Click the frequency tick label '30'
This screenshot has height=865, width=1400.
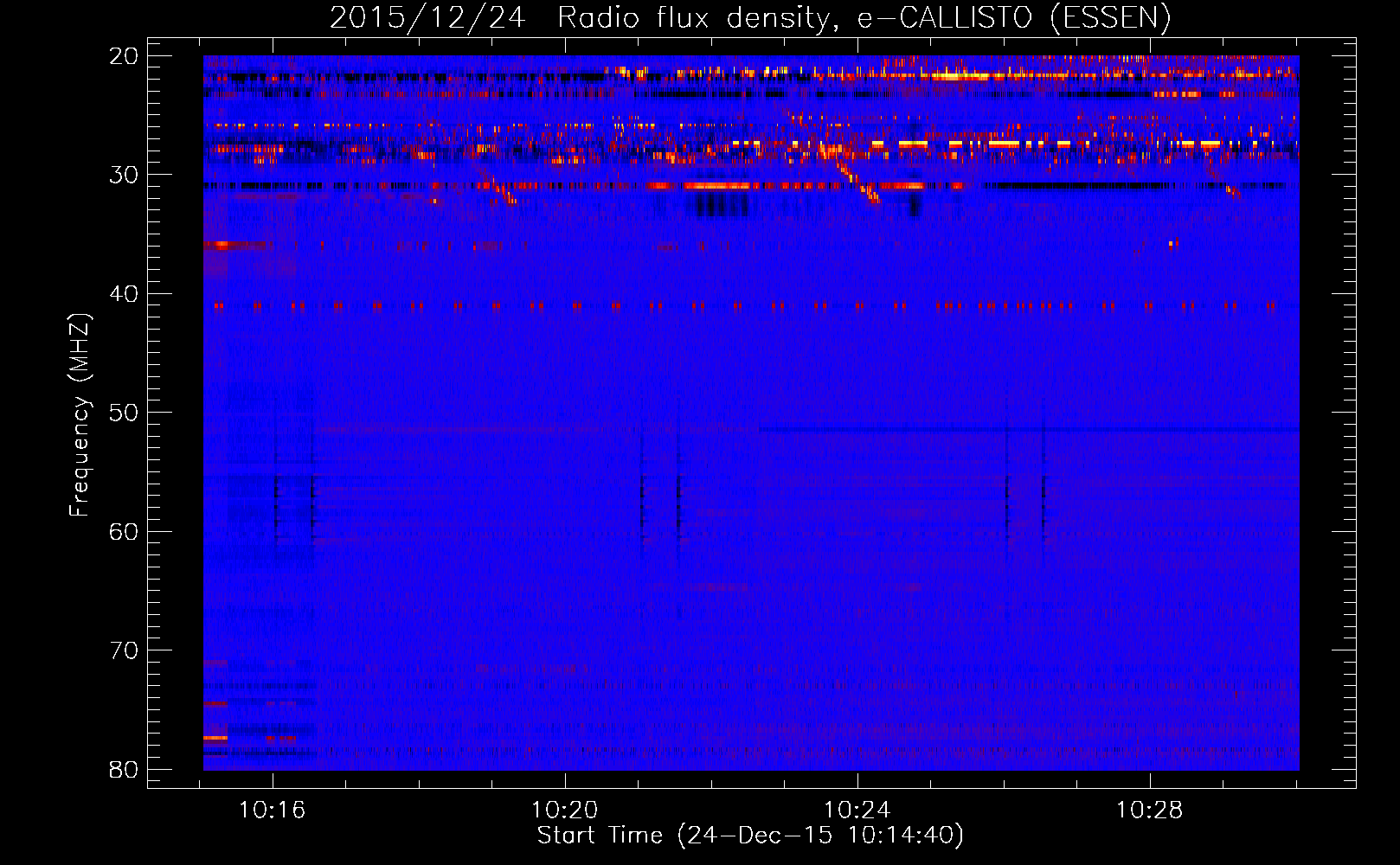[124, 175]
